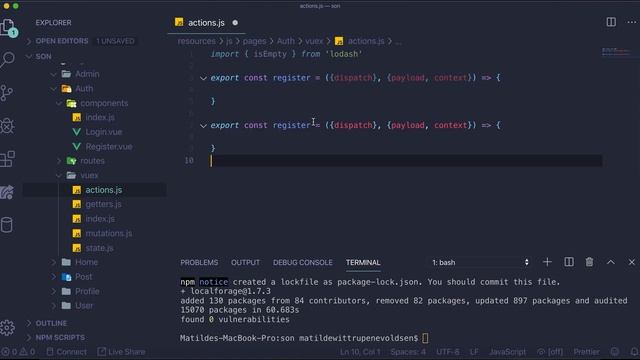Switch to the Problems tab
This screenshot has height=360, width=640.
pos(199,262)
